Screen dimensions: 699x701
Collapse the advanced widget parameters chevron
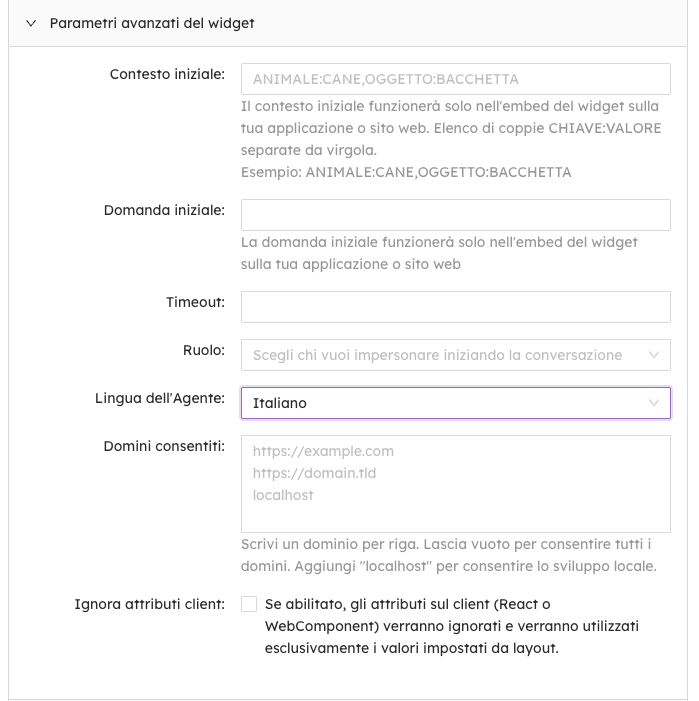point(29,23)
